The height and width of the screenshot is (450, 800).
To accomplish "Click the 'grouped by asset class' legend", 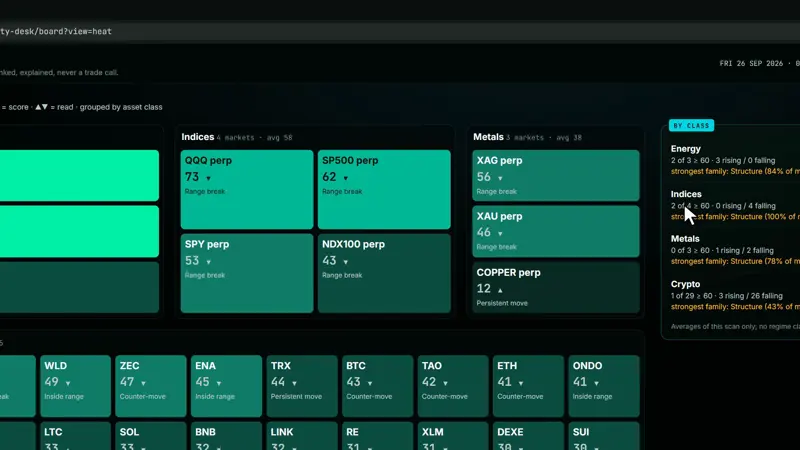I will [121, 107].
